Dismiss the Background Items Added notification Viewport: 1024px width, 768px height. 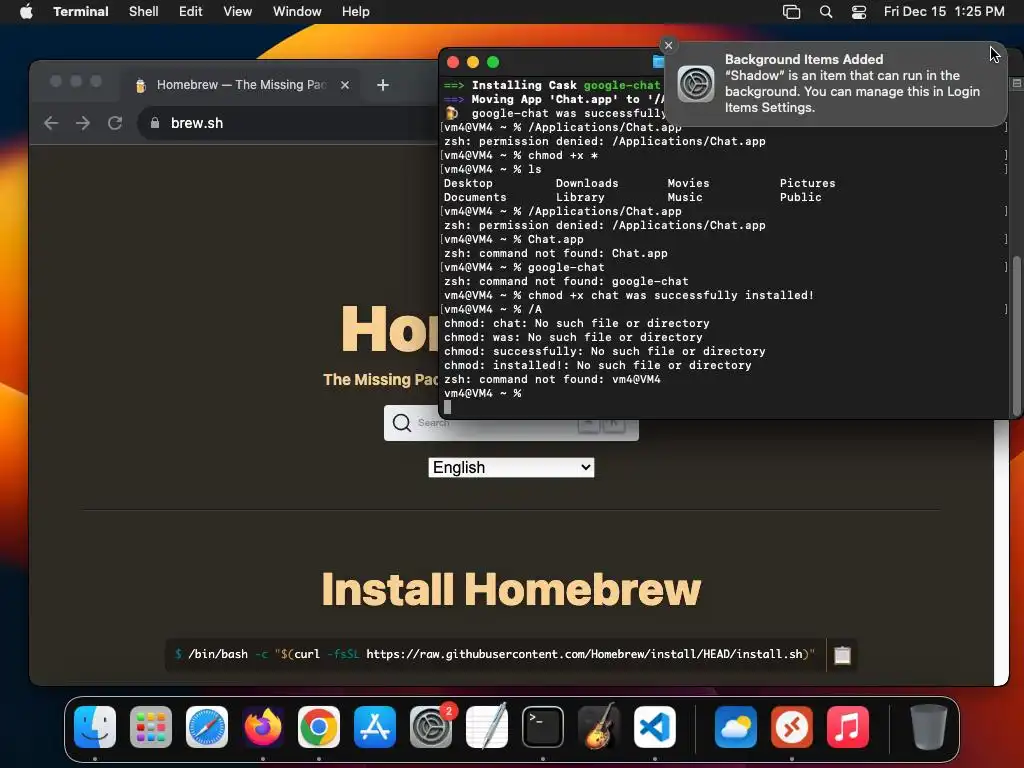(x=668, y=45)
